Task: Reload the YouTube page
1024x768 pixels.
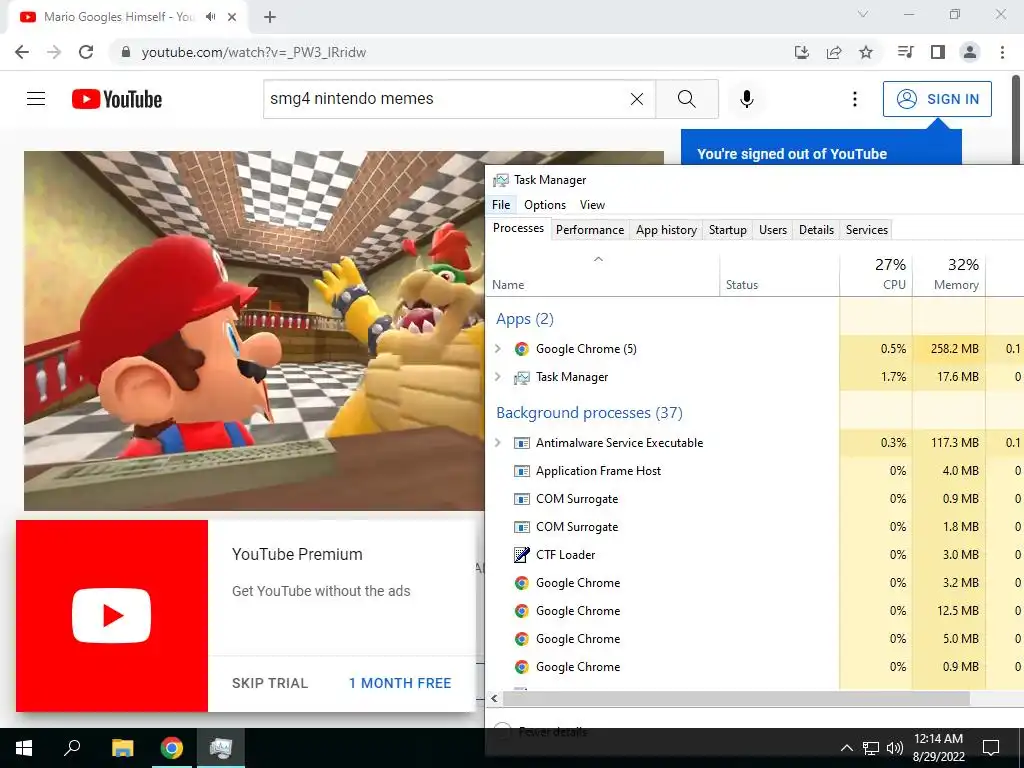Action: 86,52
